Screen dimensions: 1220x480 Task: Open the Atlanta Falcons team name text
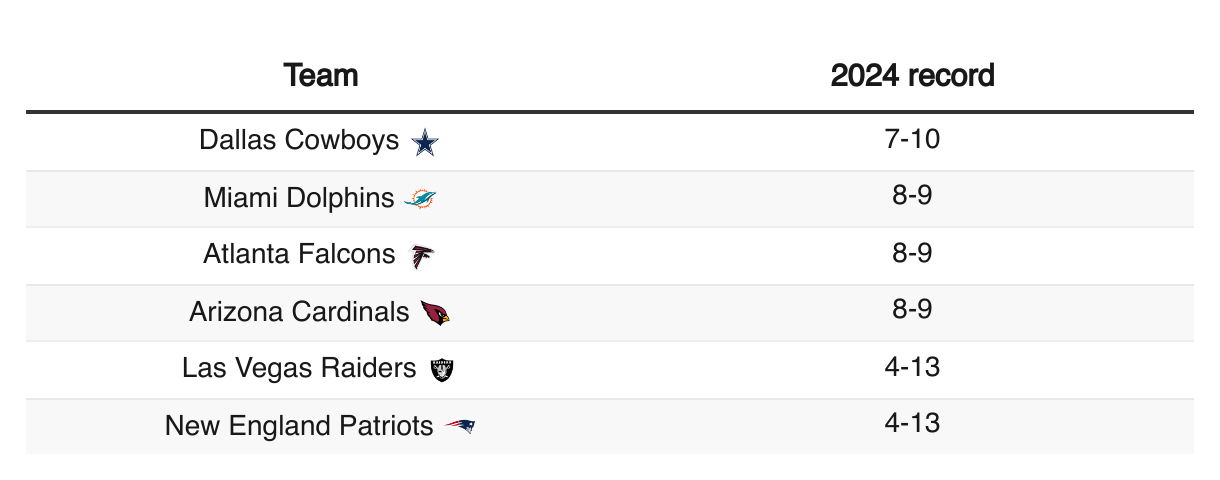(x=299, y=254)
